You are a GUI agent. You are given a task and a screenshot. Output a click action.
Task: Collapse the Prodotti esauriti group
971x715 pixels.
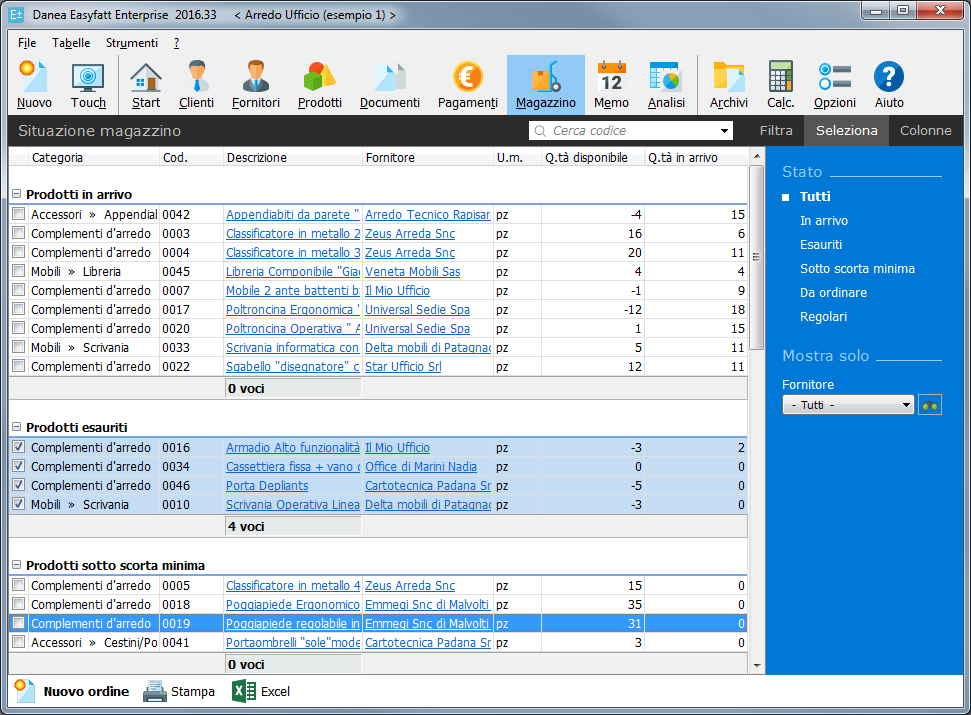[17, 428]
